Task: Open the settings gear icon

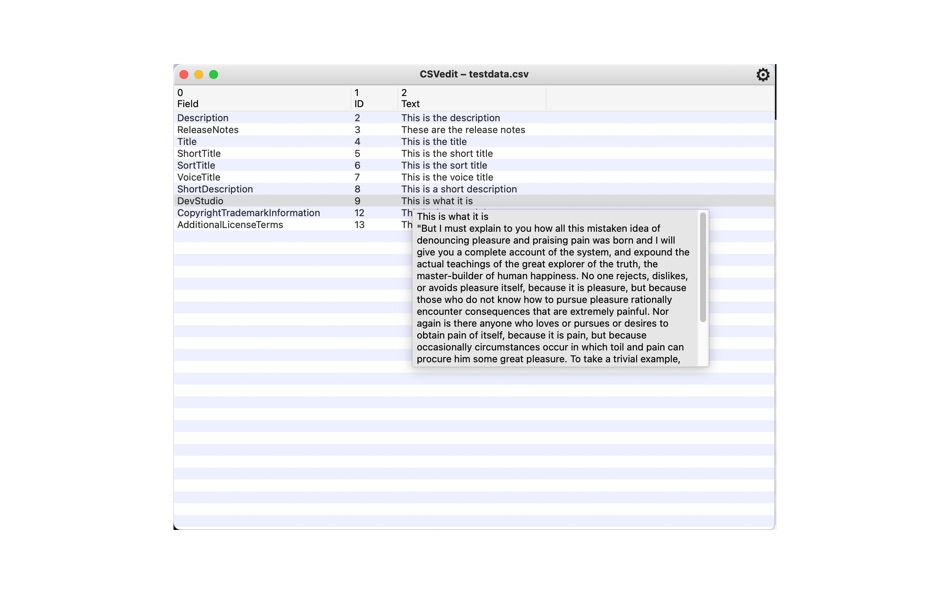Action: point(762,75)
